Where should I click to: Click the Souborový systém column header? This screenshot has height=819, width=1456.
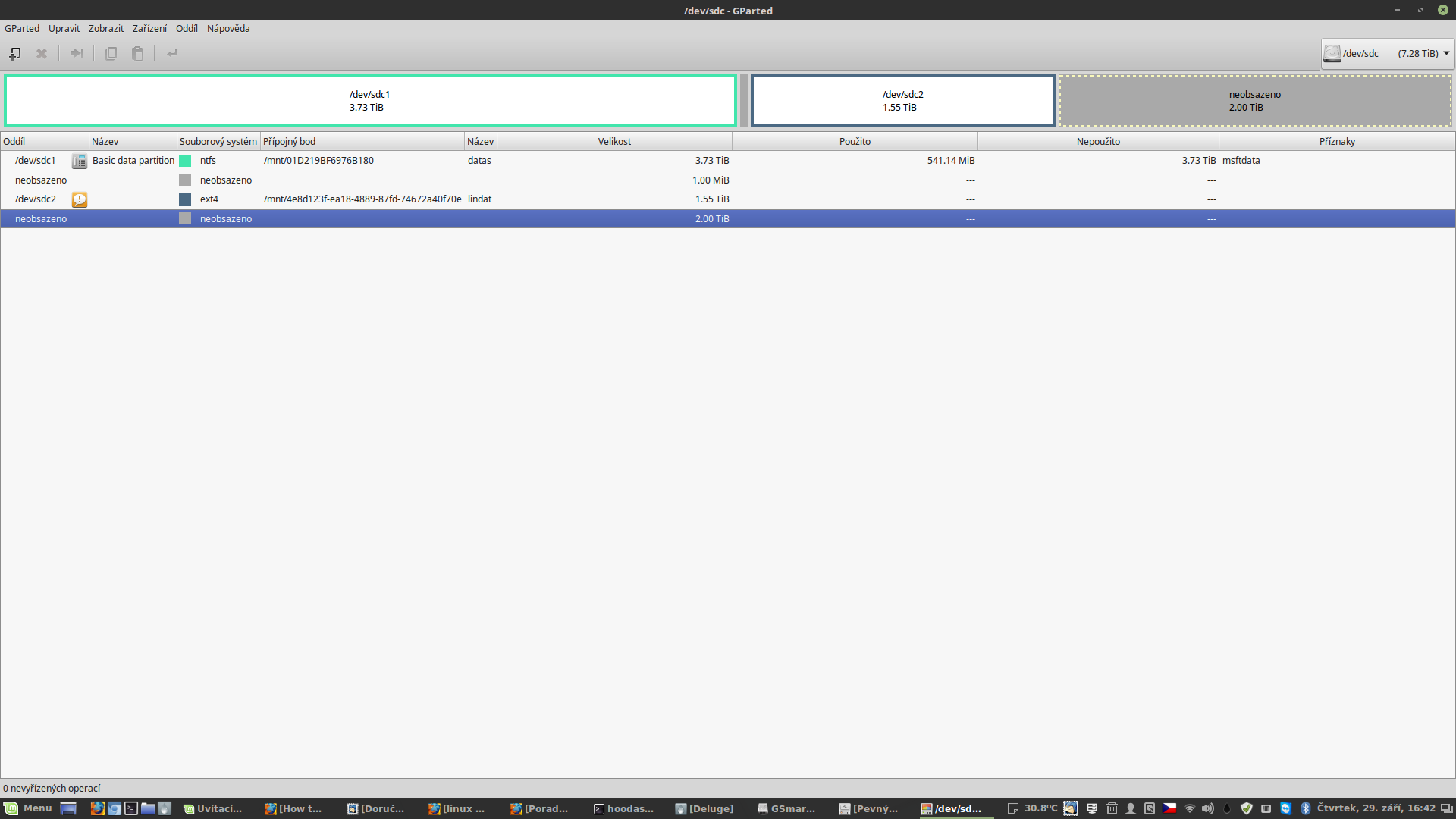click(218, 141)
